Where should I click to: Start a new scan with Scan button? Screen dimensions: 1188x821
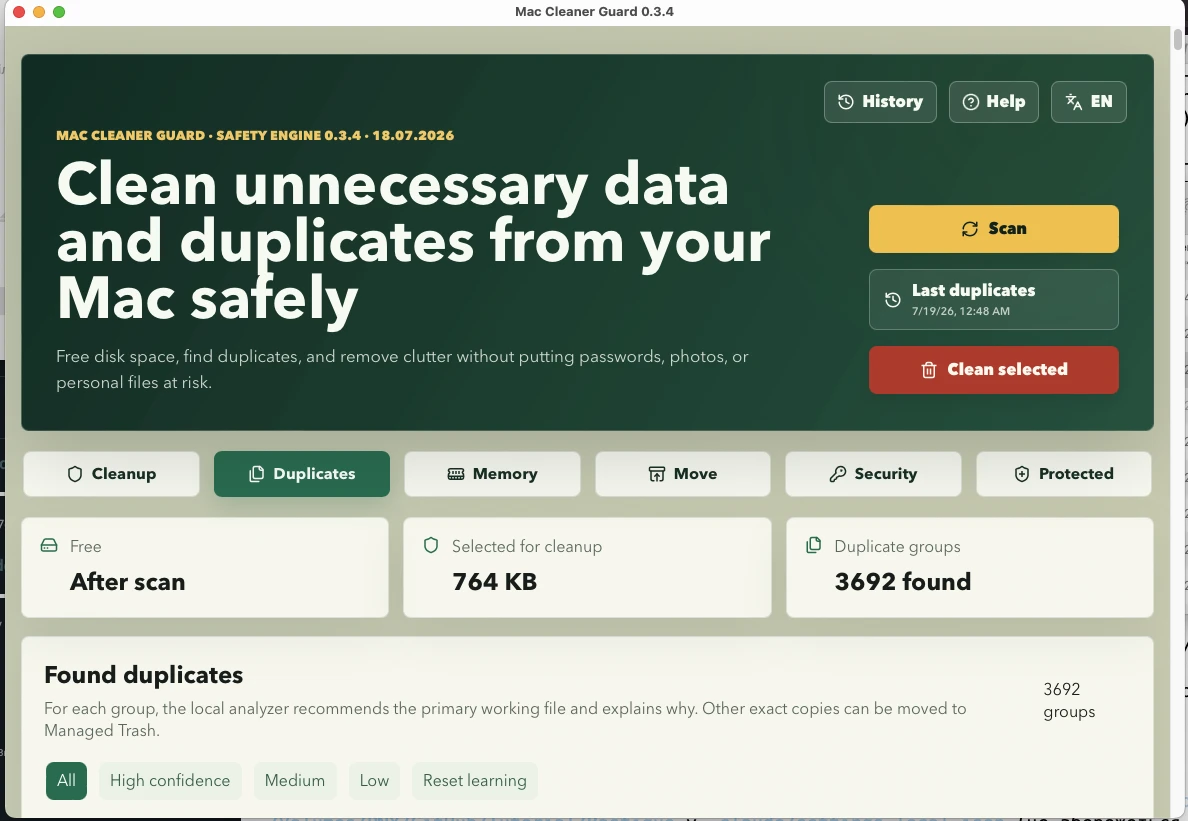(993, 229)
